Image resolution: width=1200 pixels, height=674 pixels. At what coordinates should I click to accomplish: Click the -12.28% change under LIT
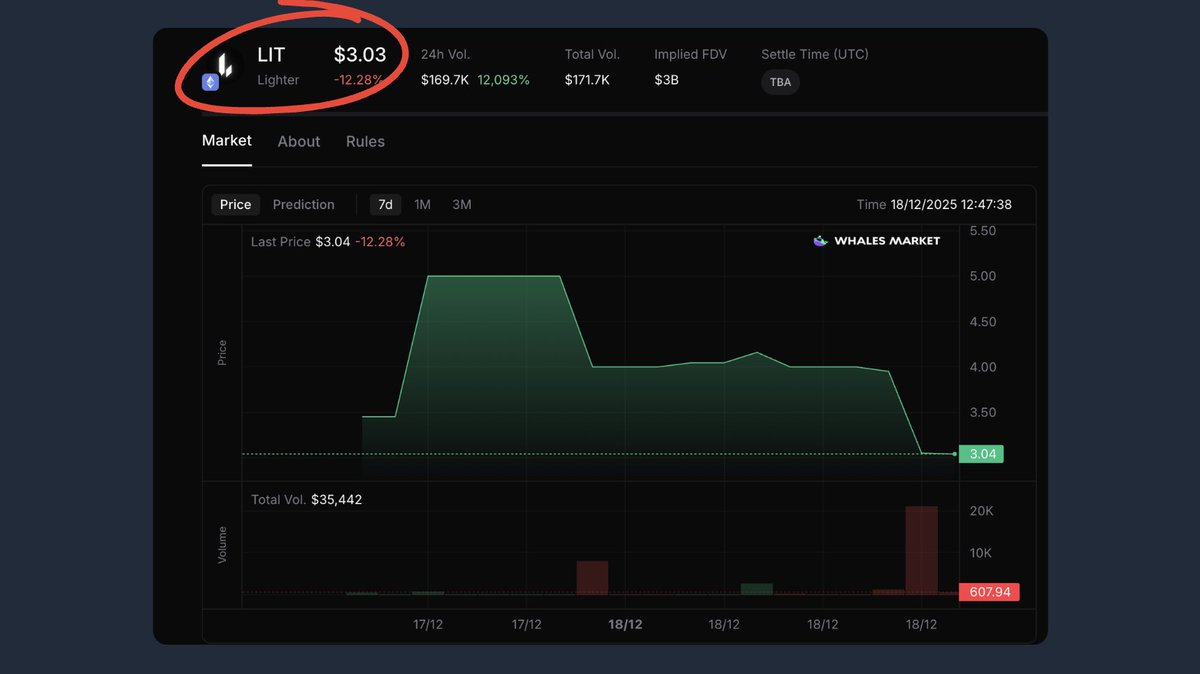coord(358,80)
